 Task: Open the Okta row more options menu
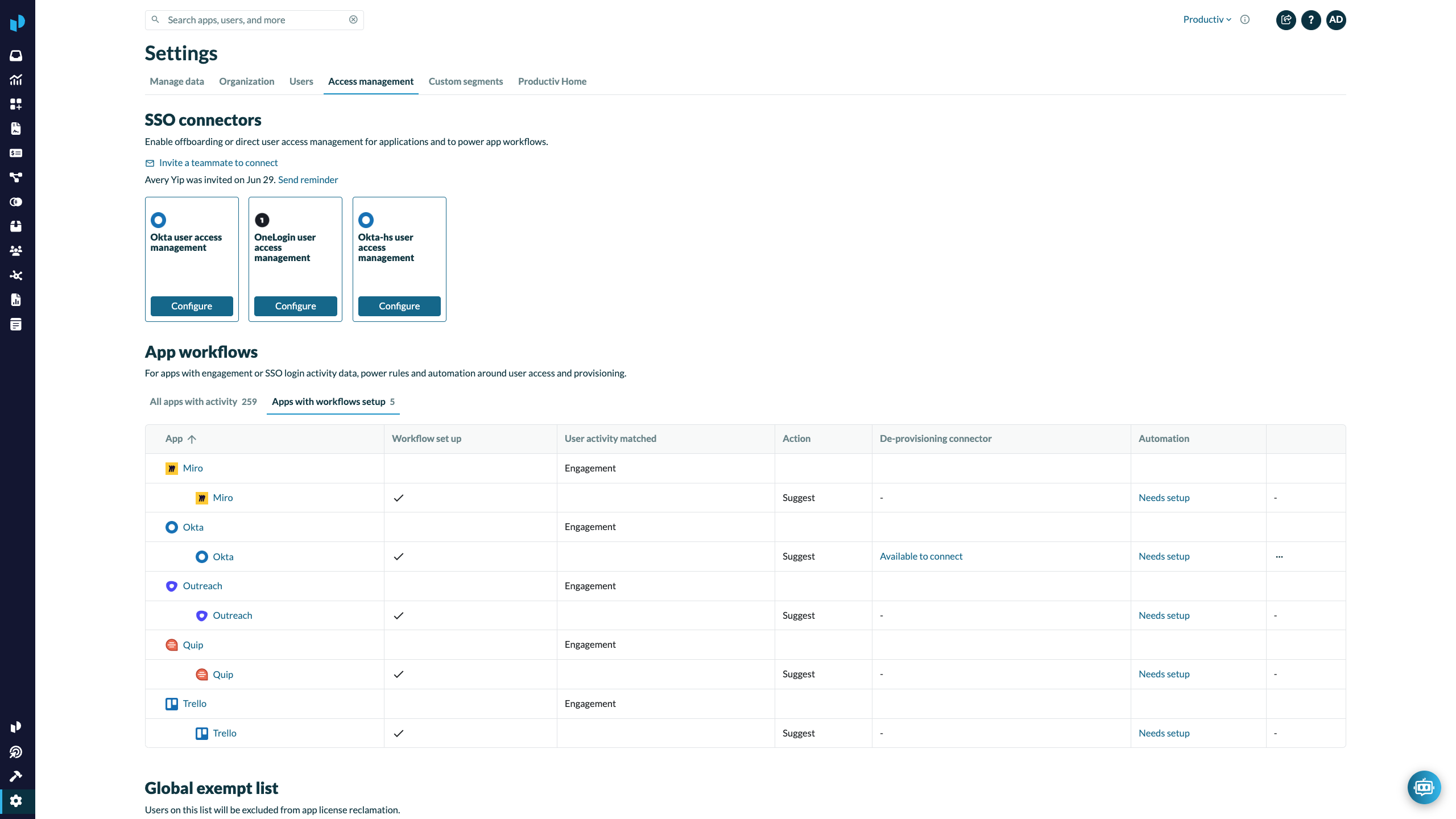coord(1279,557)
